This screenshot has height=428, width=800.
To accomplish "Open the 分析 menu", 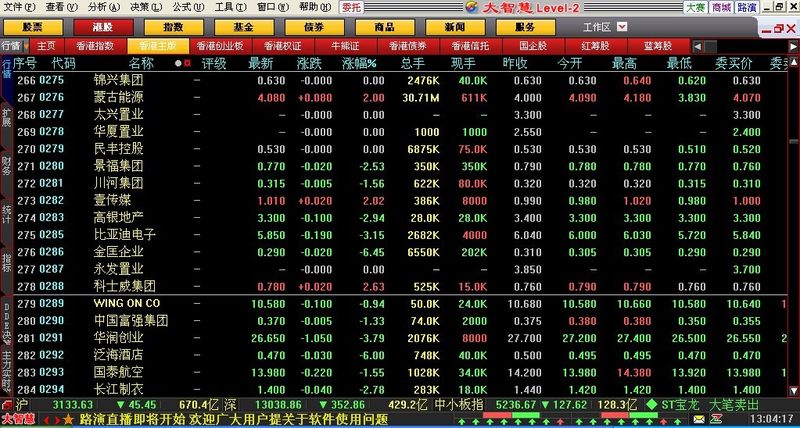I will pyautogui.click(x=104, y=7).
